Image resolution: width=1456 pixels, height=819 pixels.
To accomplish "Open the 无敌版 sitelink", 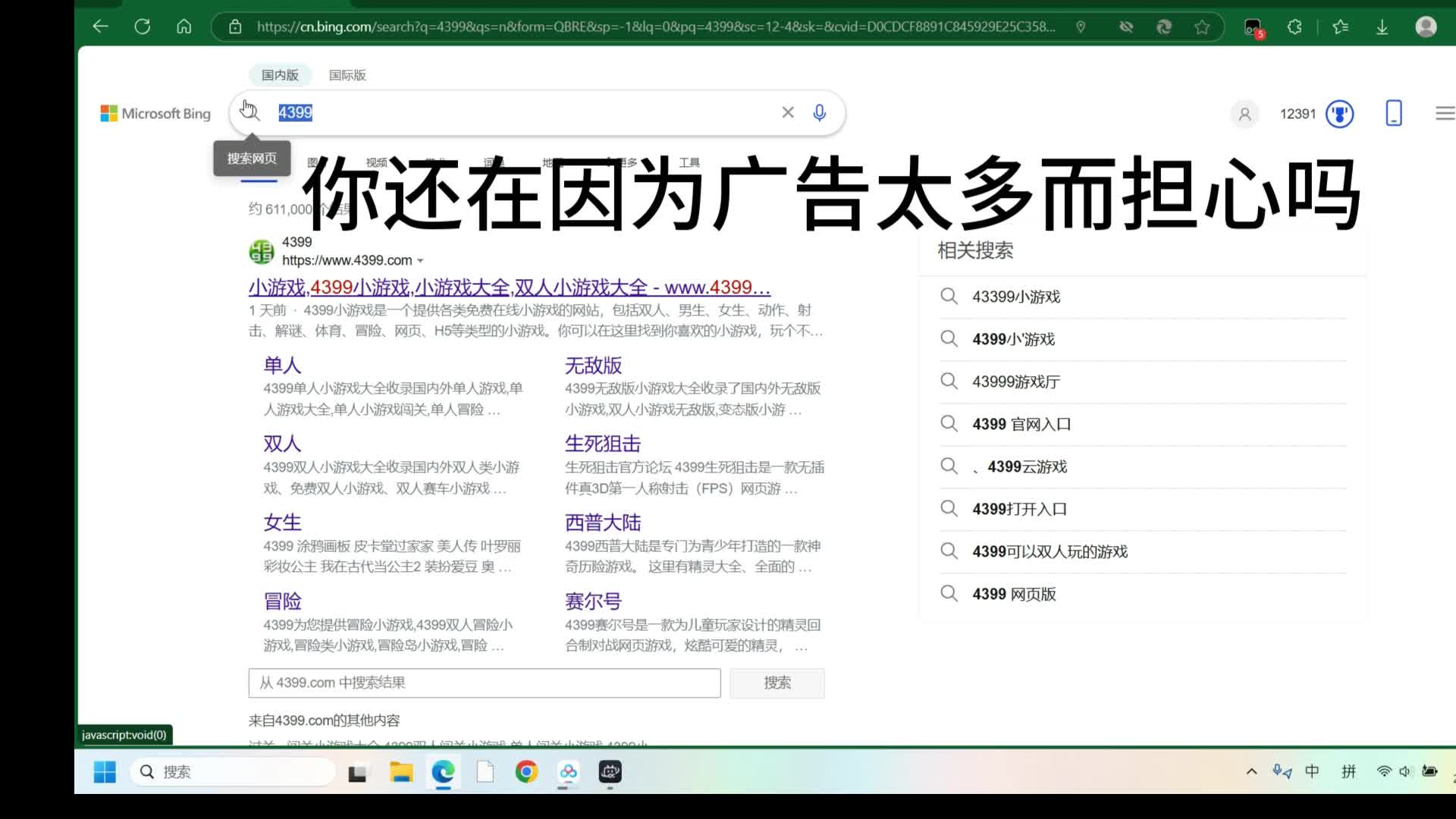I will [593, 365].
